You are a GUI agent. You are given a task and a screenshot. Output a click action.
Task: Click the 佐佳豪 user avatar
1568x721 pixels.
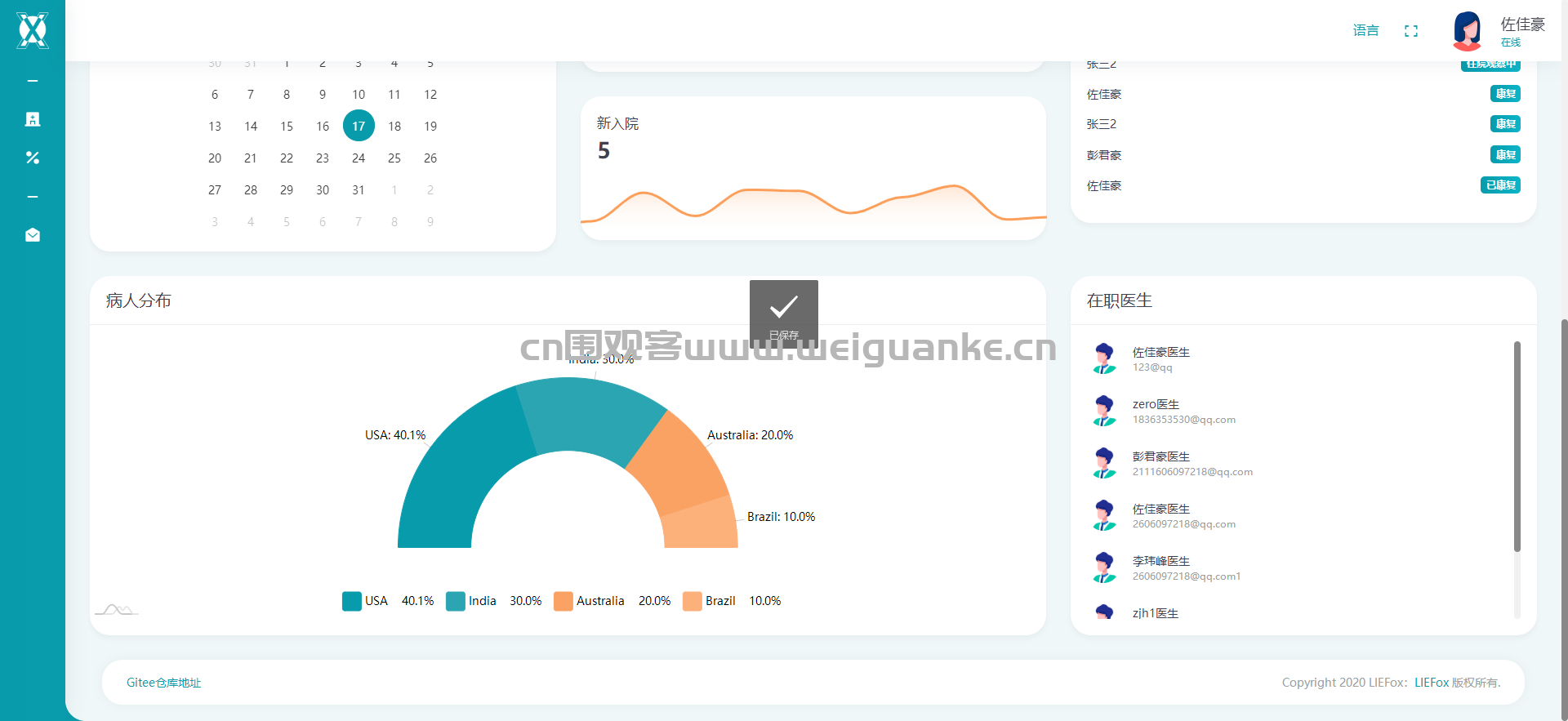tap(1468, 30)
